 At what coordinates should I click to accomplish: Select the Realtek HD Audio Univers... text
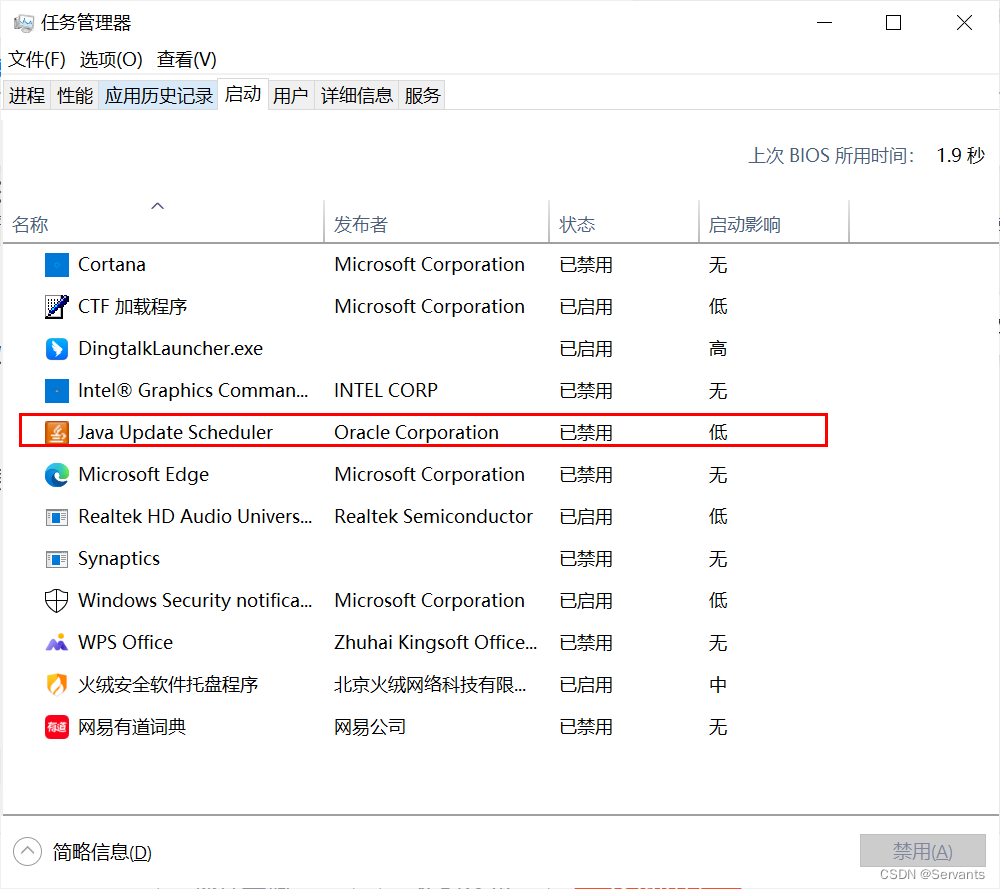coord(195,517)
